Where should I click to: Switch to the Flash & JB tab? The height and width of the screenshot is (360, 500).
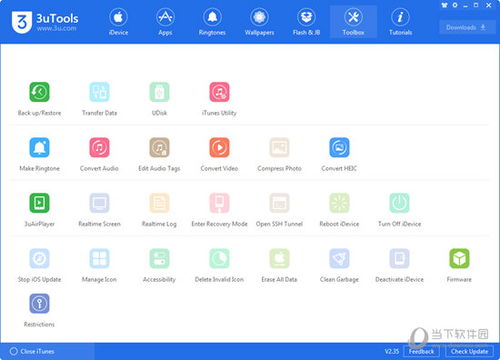point(306,22)
